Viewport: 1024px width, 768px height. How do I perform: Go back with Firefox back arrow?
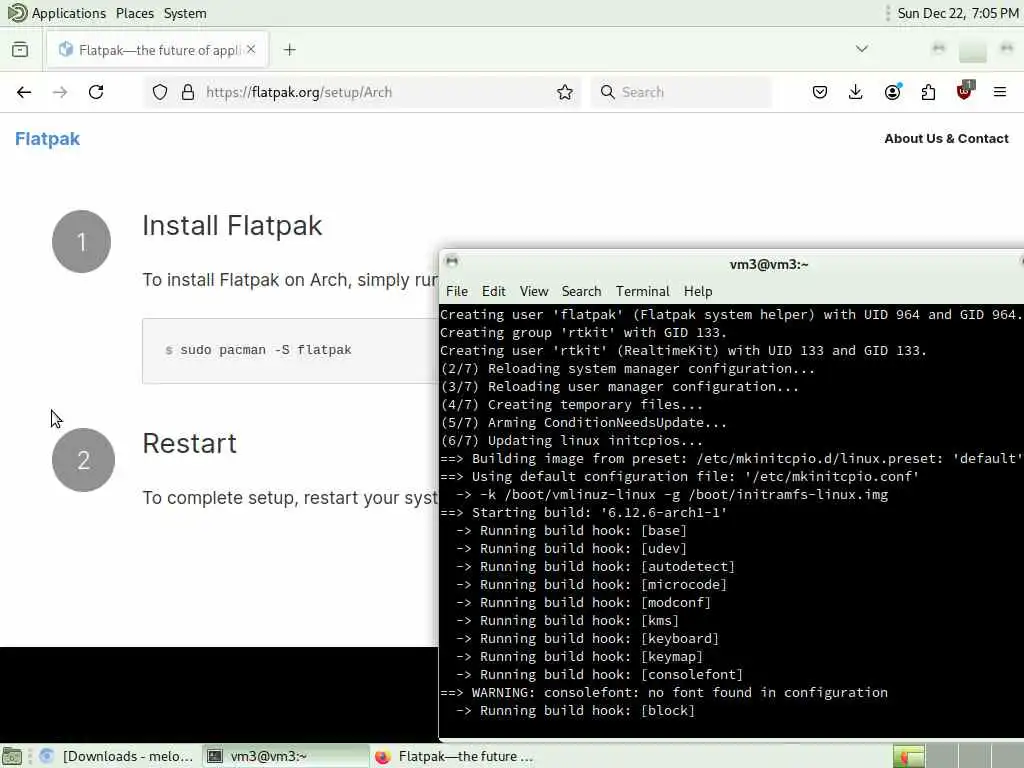[24, 92]
